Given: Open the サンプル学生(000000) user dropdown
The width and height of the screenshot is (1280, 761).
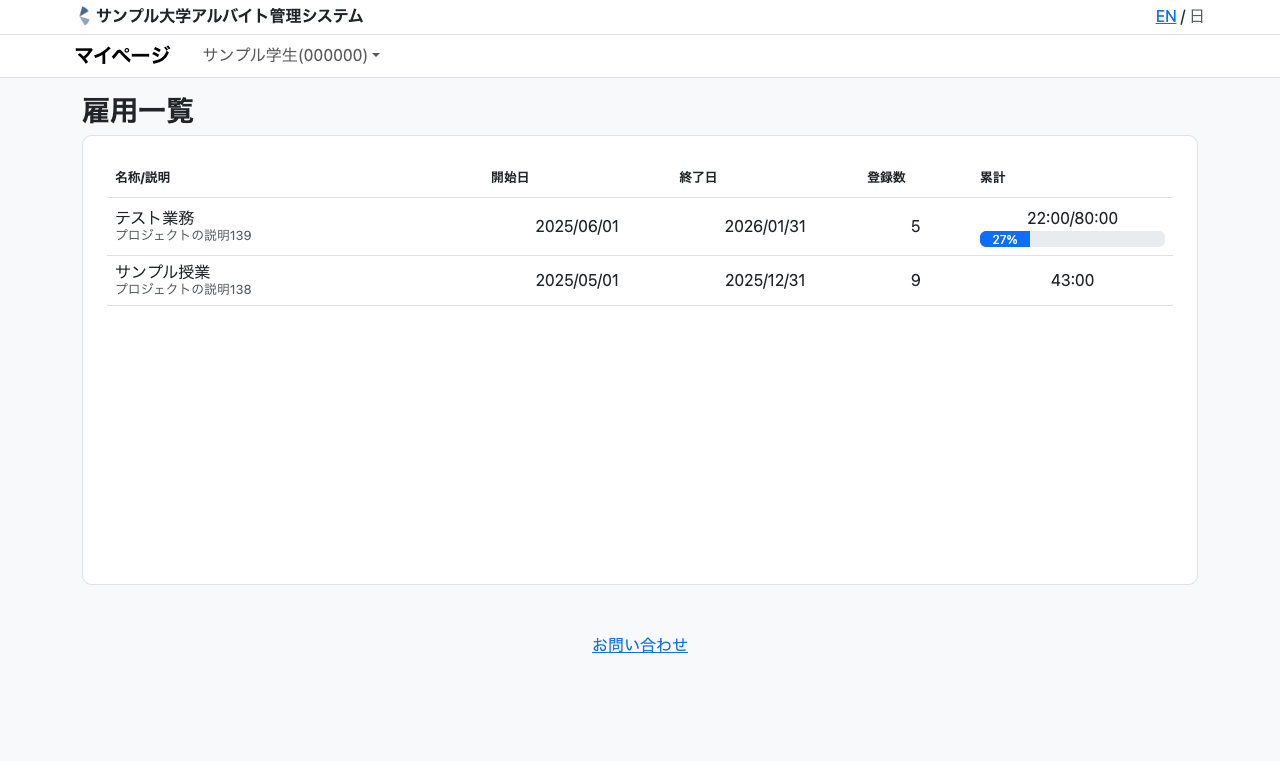Looking at the screenshot, I should 290,55.
